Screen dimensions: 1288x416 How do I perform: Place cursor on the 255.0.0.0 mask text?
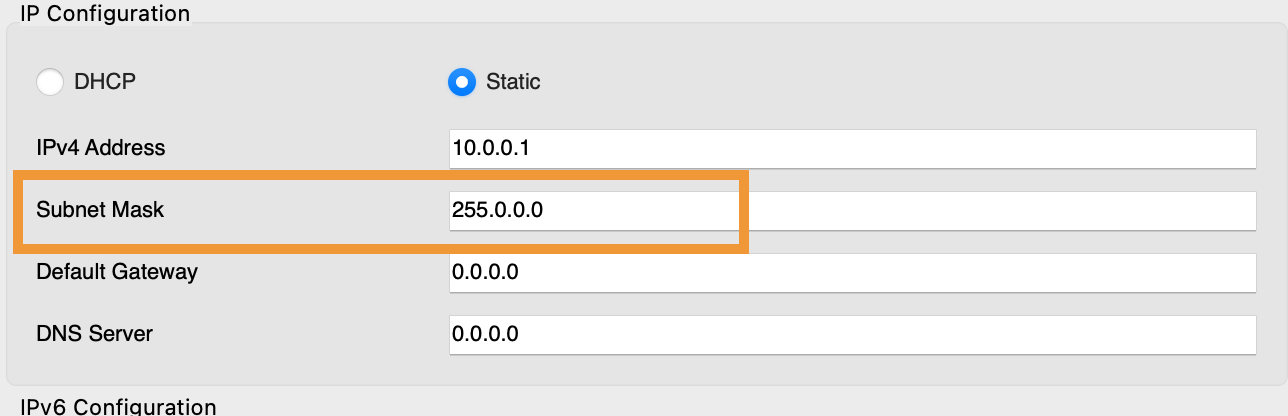coord(497,211)
